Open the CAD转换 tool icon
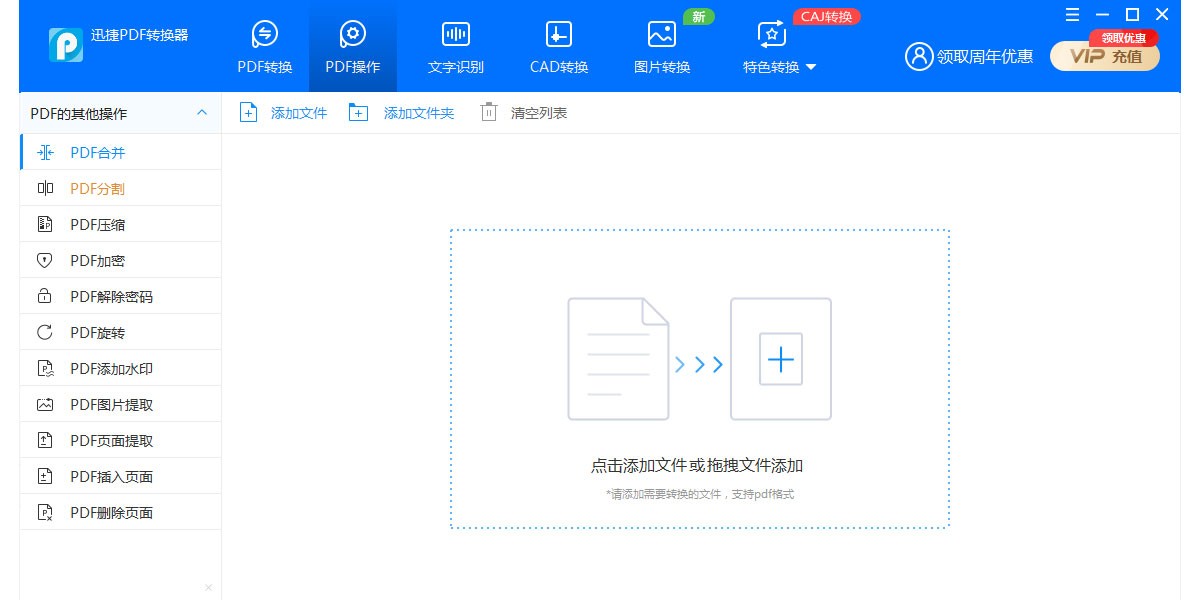1200x600 pixels. coord(559,34)
